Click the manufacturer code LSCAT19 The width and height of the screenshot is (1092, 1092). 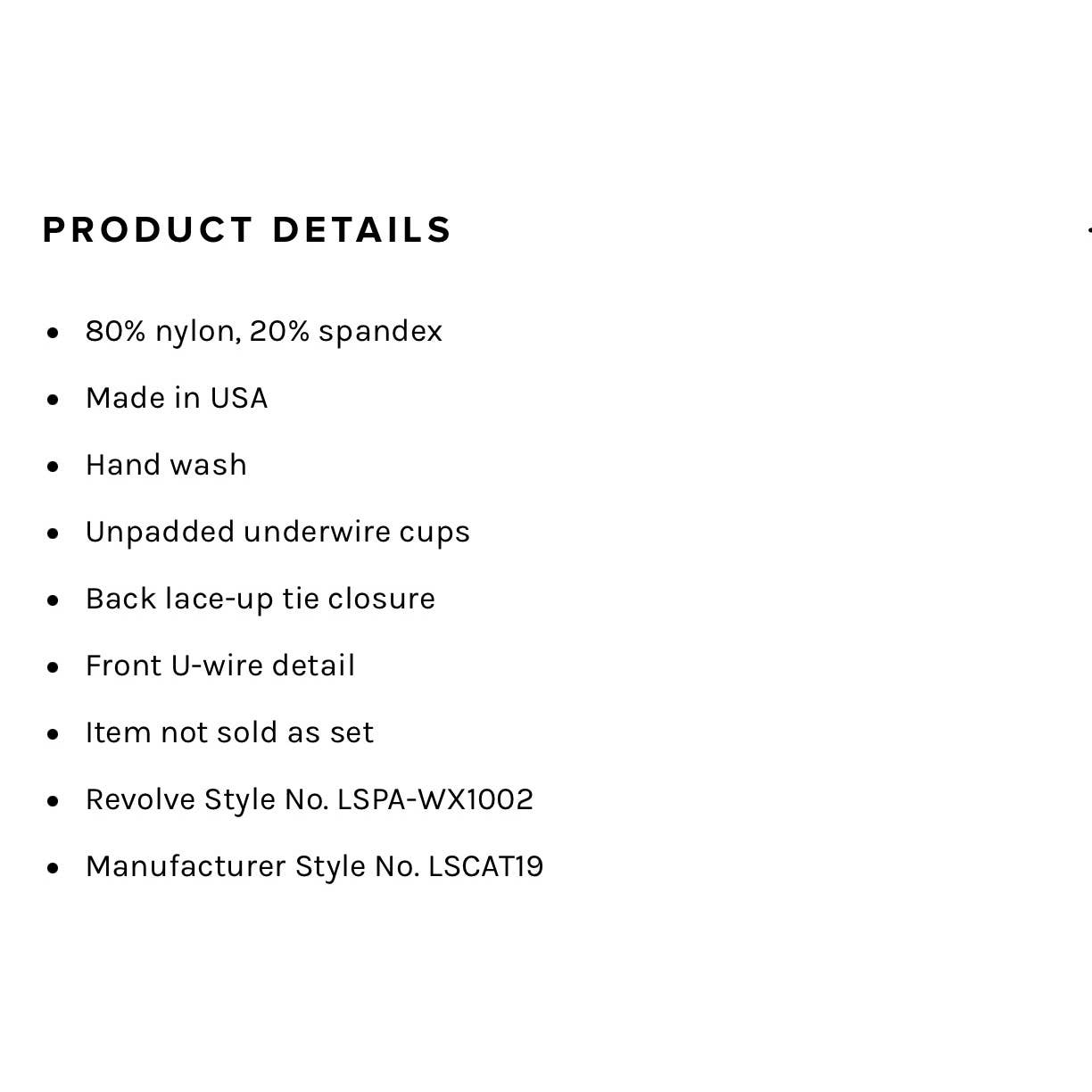click(486, 866)
